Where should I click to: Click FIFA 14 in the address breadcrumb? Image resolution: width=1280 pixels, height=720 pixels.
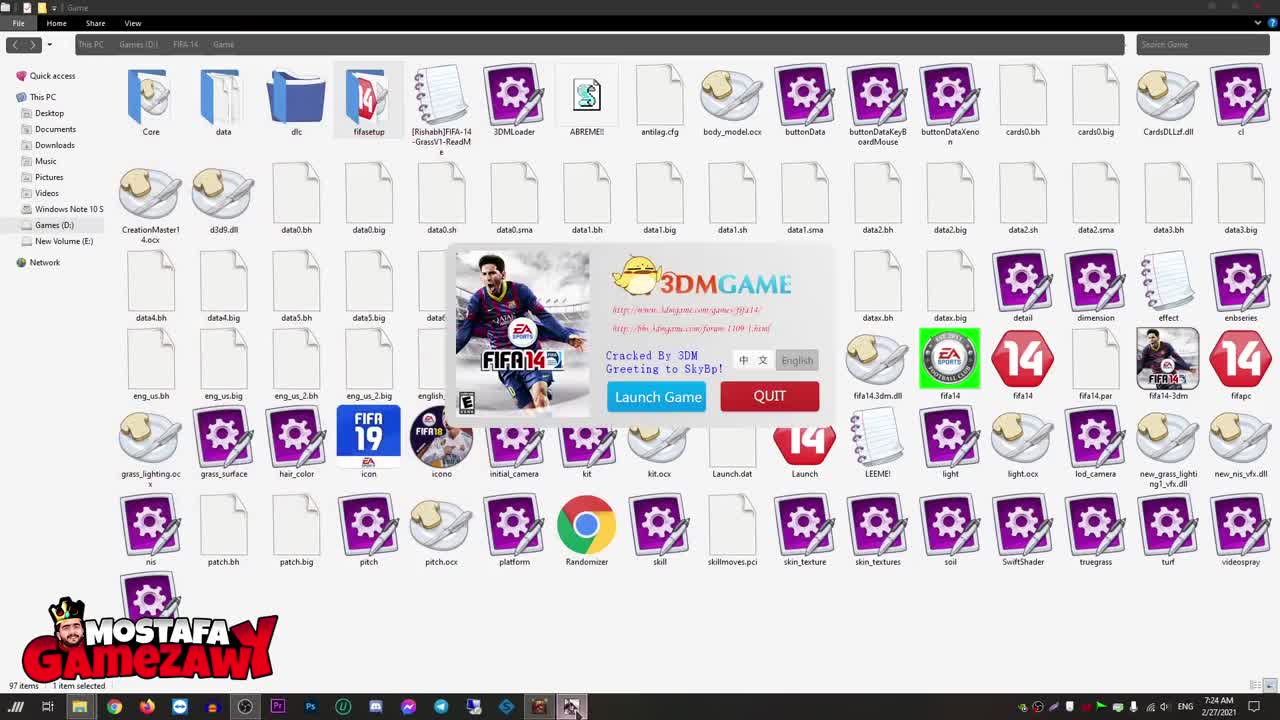pyautogui.click(x=185, y=44)
